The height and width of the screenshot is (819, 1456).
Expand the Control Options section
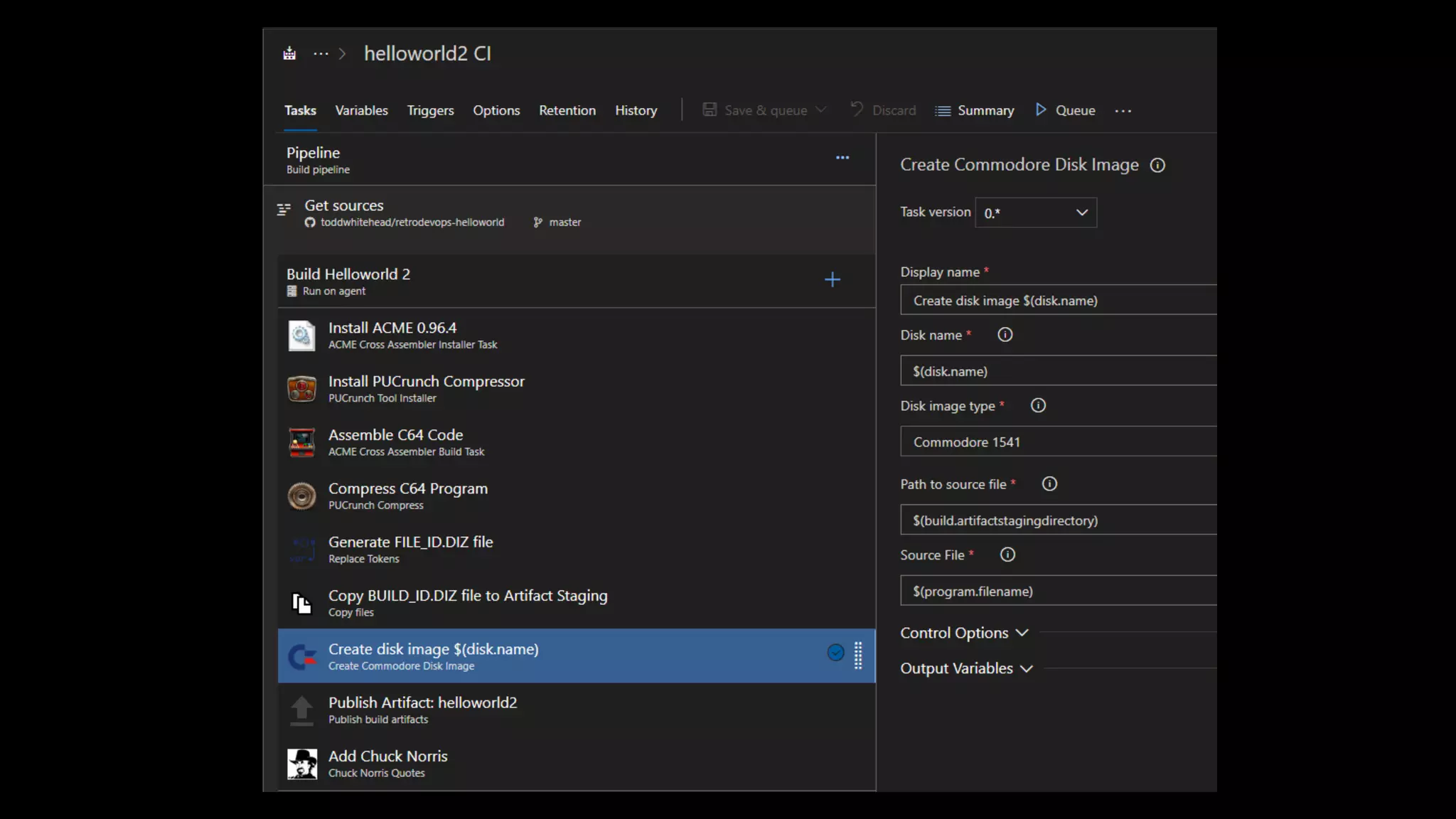tap(964, 633)
